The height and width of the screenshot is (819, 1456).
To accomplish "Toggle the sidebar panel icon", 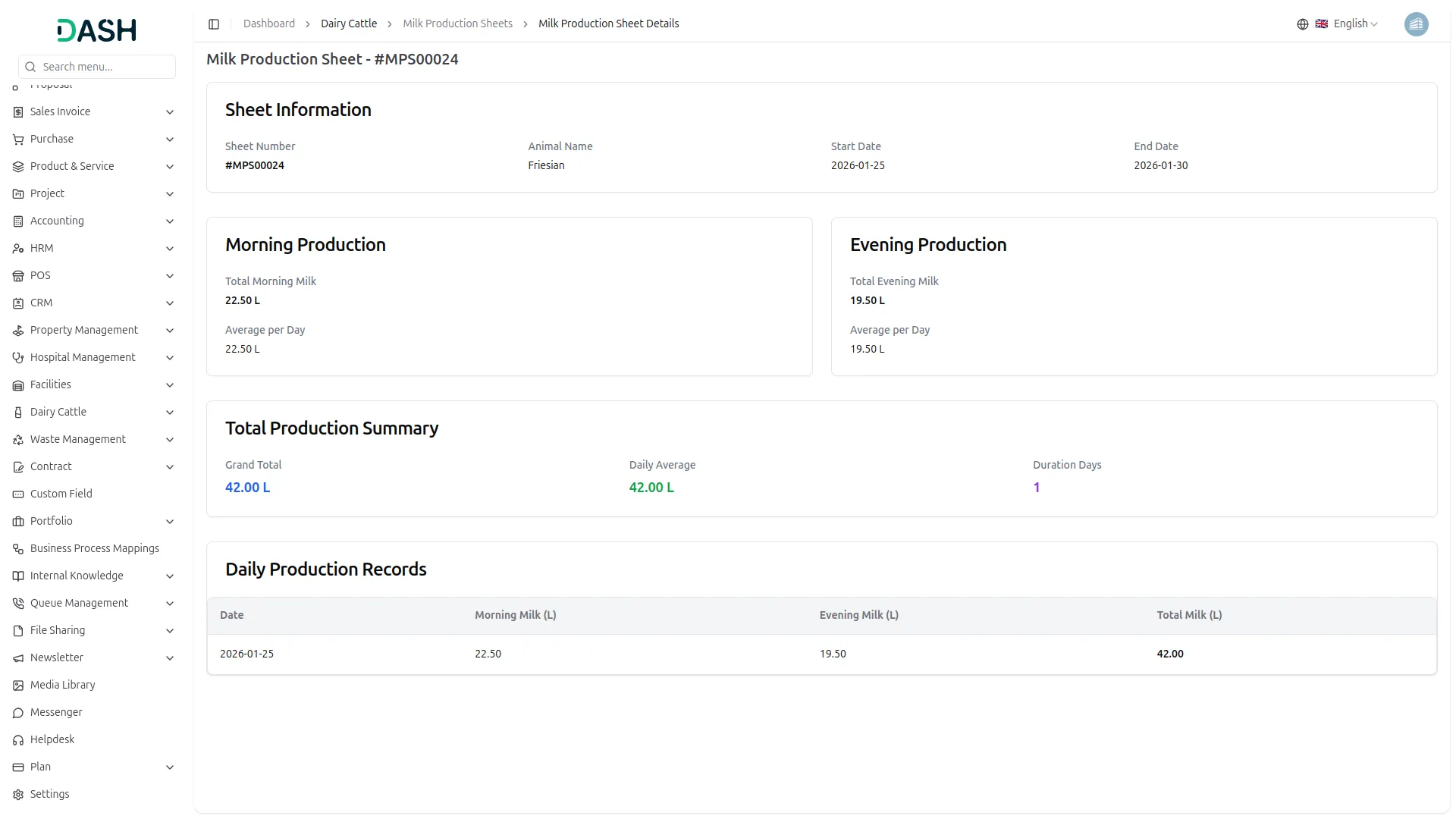I will point(214,24).
